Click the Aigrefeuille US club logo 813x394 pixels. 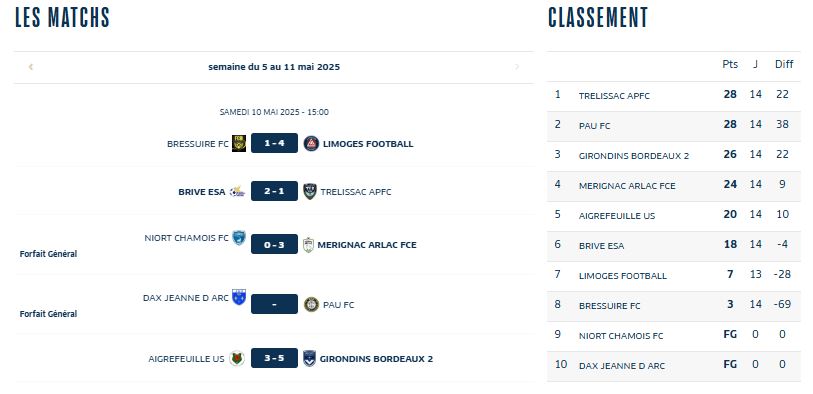(x=237, y=358)
